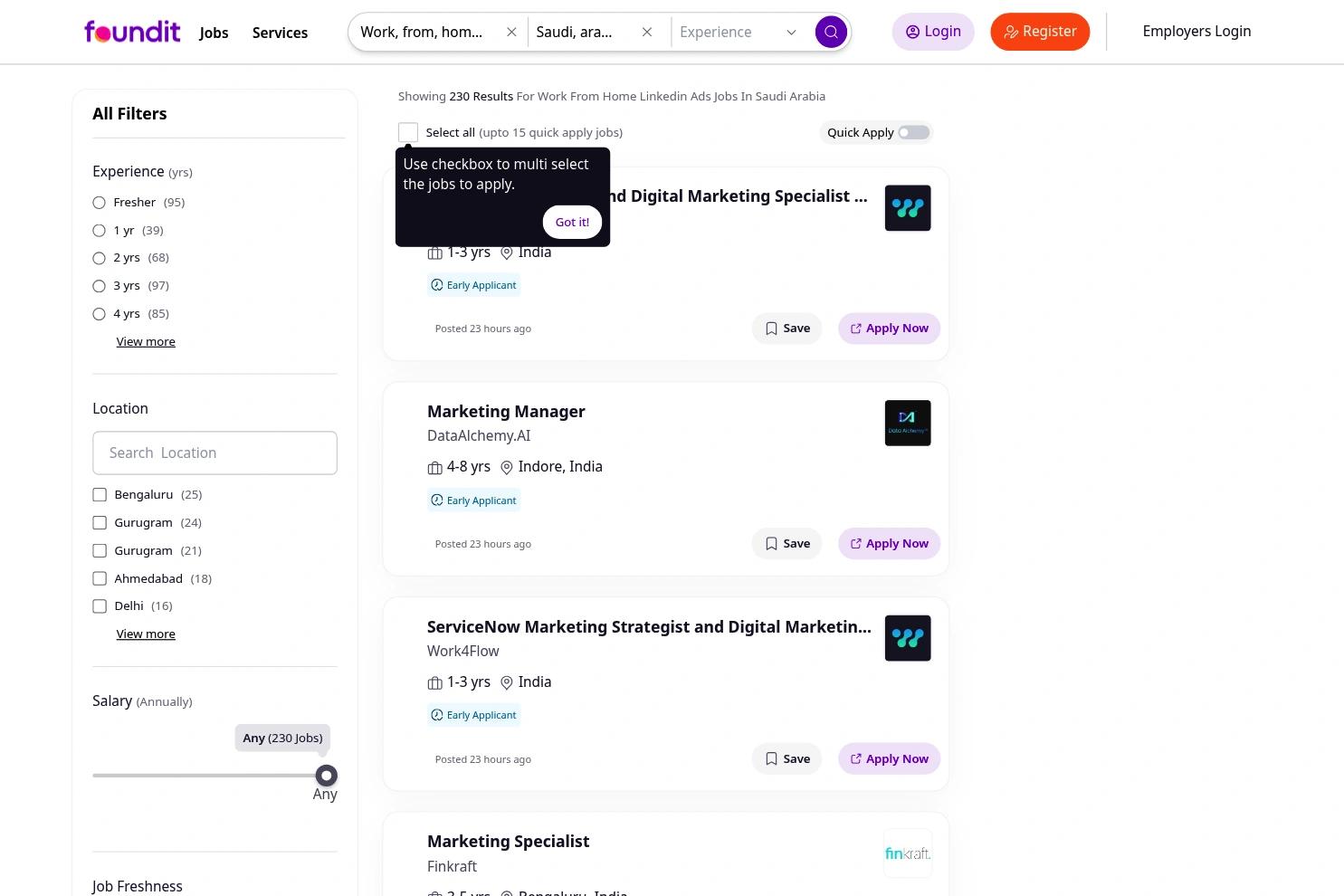1344x896 pixels.
Task: Click the Saudi Arabia location search field
Action: [x=576, y=32]
